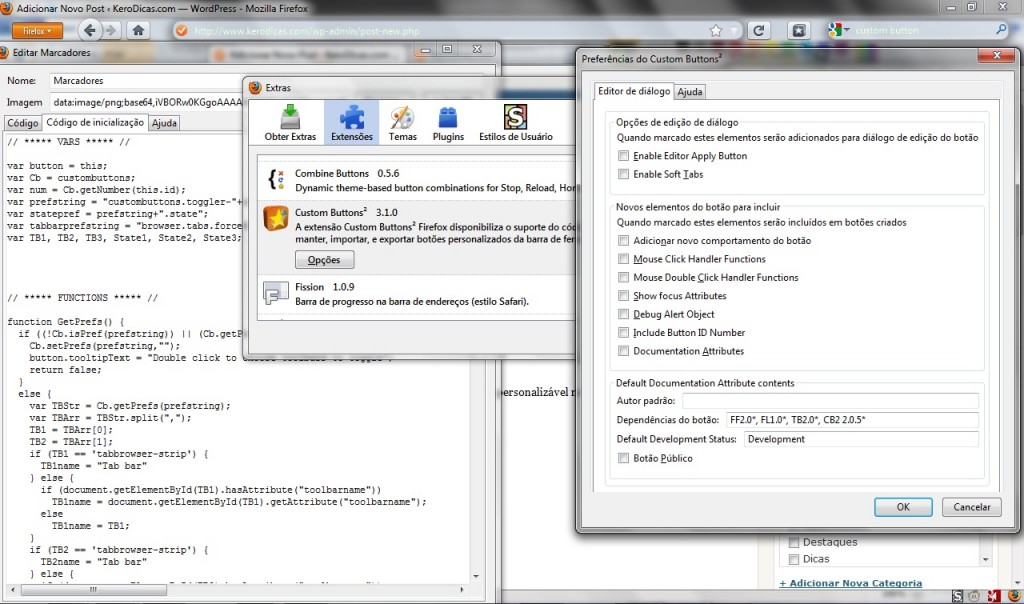This screenshot has height=604, width=1024.
Task: Click the Firefox icon in status bar
Action: 1014,596
